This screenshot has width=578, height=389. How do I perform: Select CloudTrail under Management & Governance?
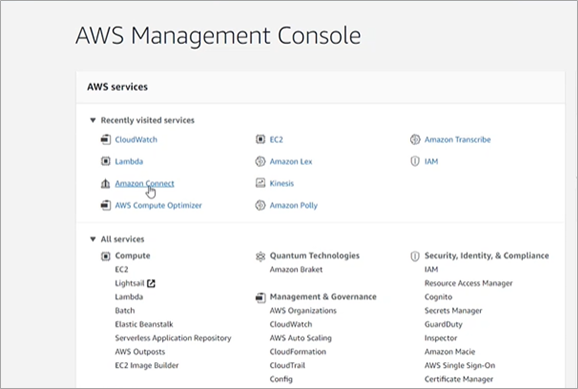pyautogui.click(x=287, y=365)
